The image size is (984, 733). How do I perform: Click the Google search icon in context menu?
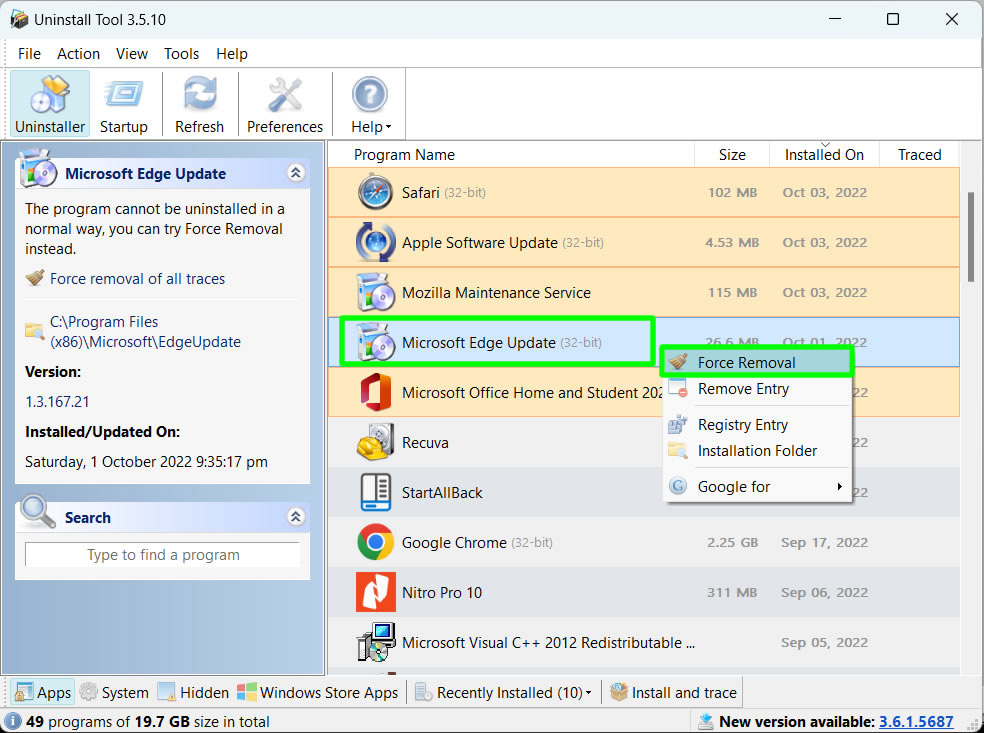tap(678, 486)
